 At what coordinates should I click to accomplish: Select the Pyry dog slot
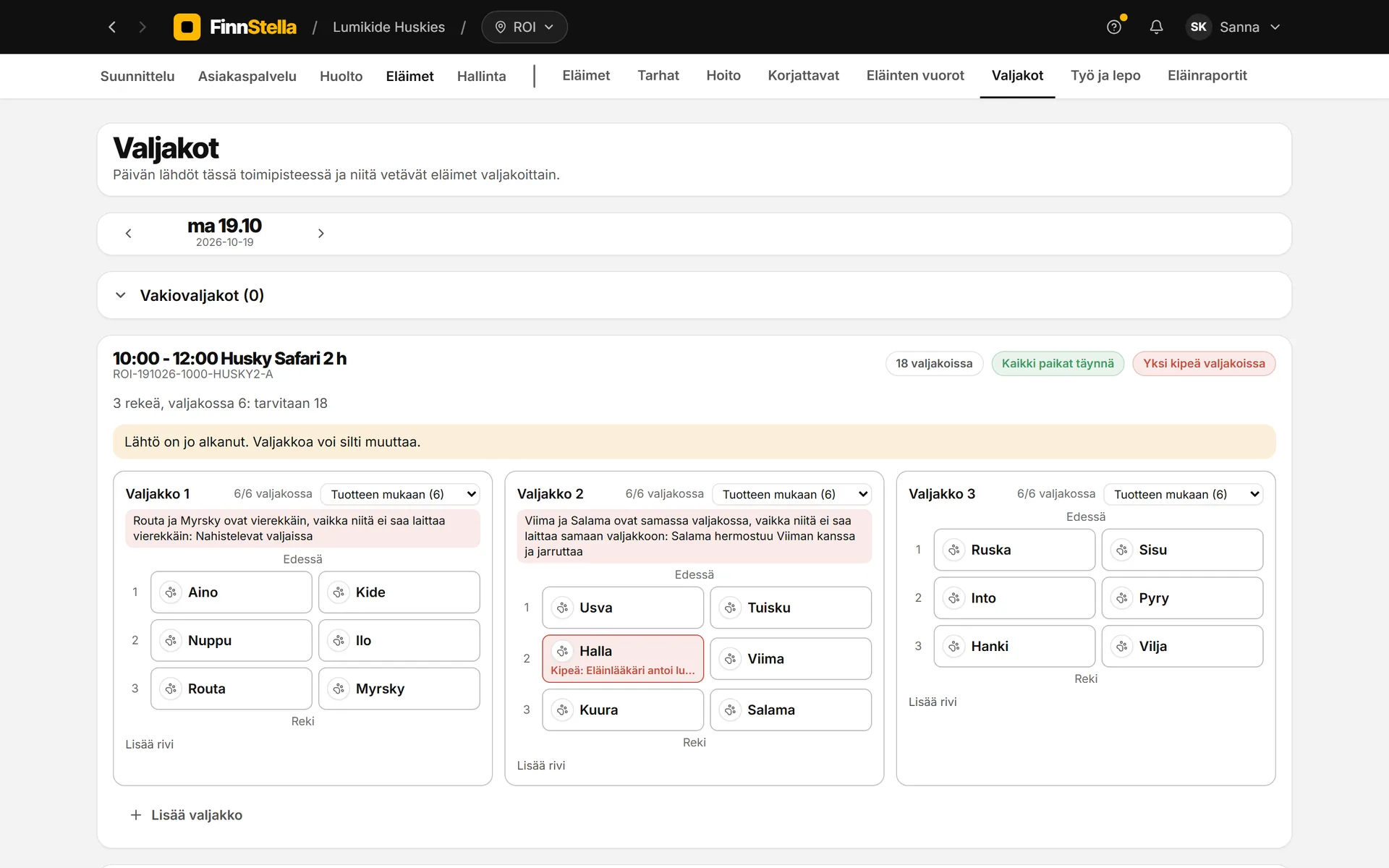[1182, 598]
